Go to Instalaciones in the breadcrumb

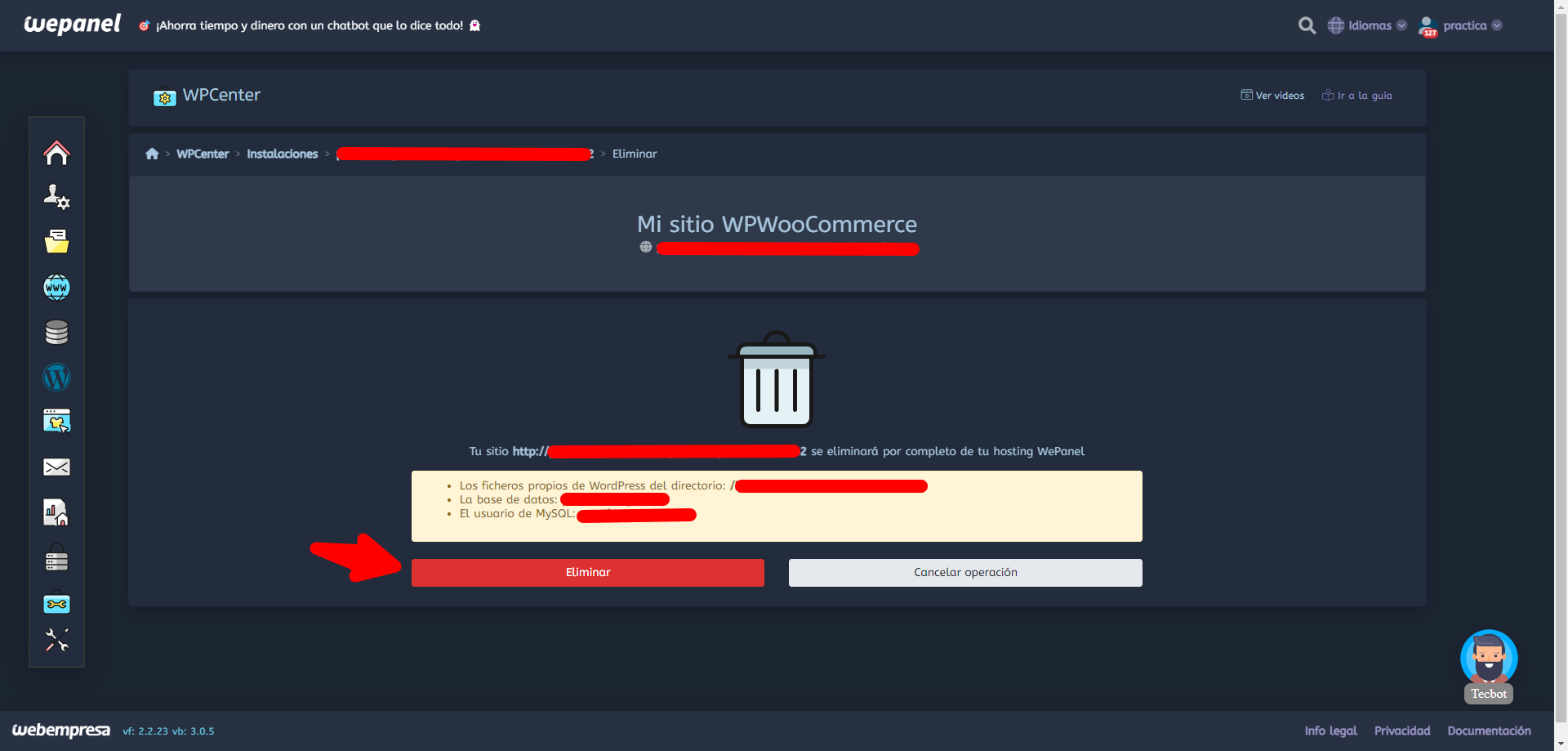coord(283,154)
